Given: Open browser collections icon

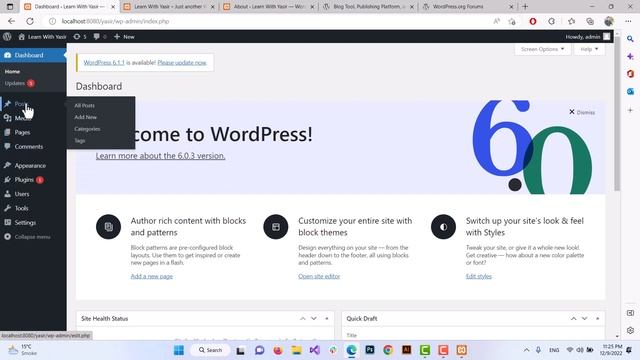Looking at the screenshot, I should click(x=590, y=21).
